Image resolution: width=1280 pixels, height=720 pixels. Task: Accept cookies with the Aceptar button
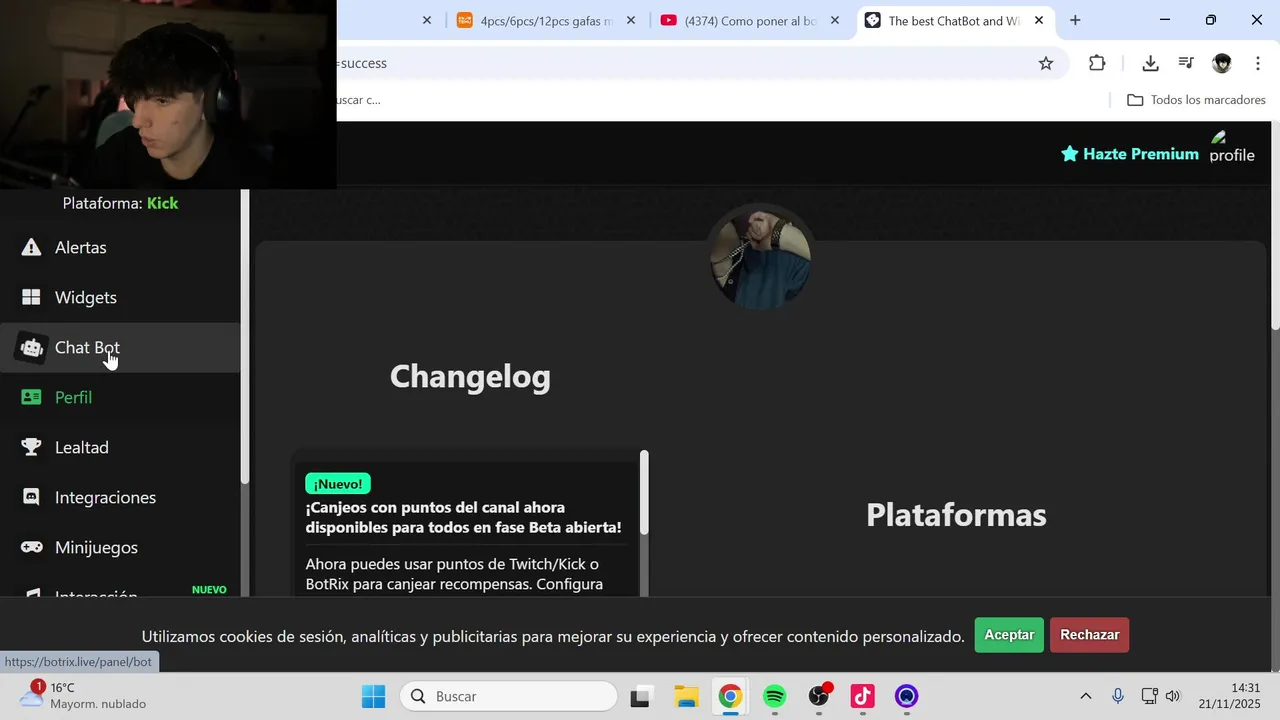pyautogui.click(x=1009, y=635)
